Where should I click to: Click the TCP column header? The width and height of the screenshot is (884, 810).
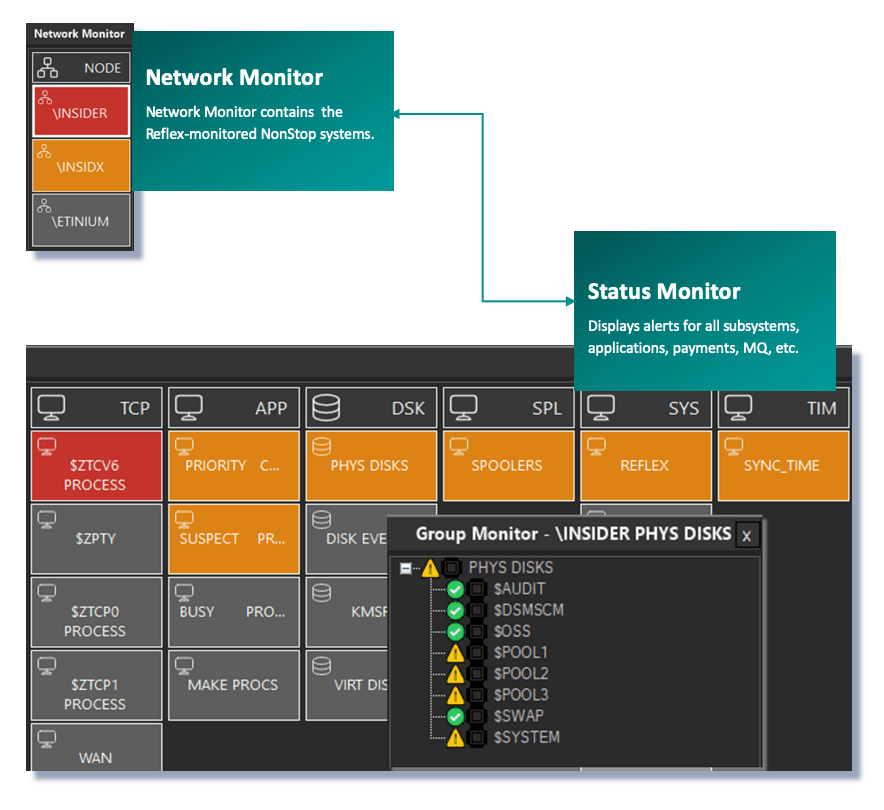(96, 408)
